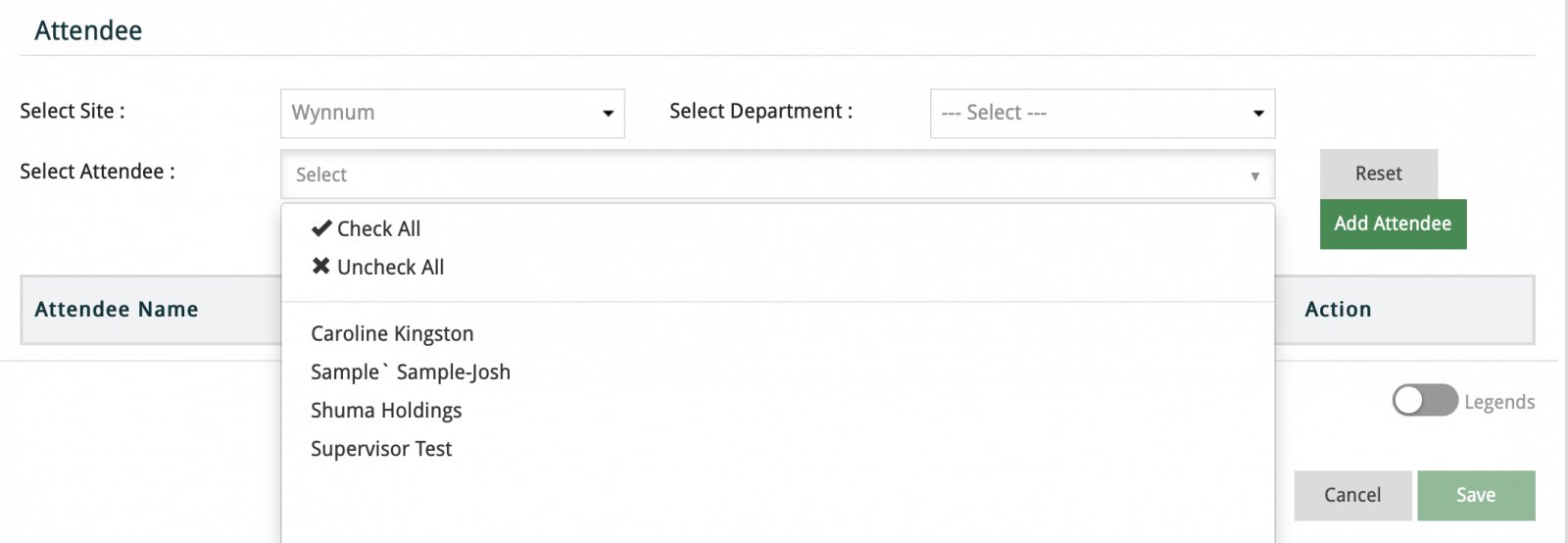Image resolution: width=1568 pixels, height=543 pixels.
Task: Click the Select Site dropdown arrow
Action: [x=608, y=114]
